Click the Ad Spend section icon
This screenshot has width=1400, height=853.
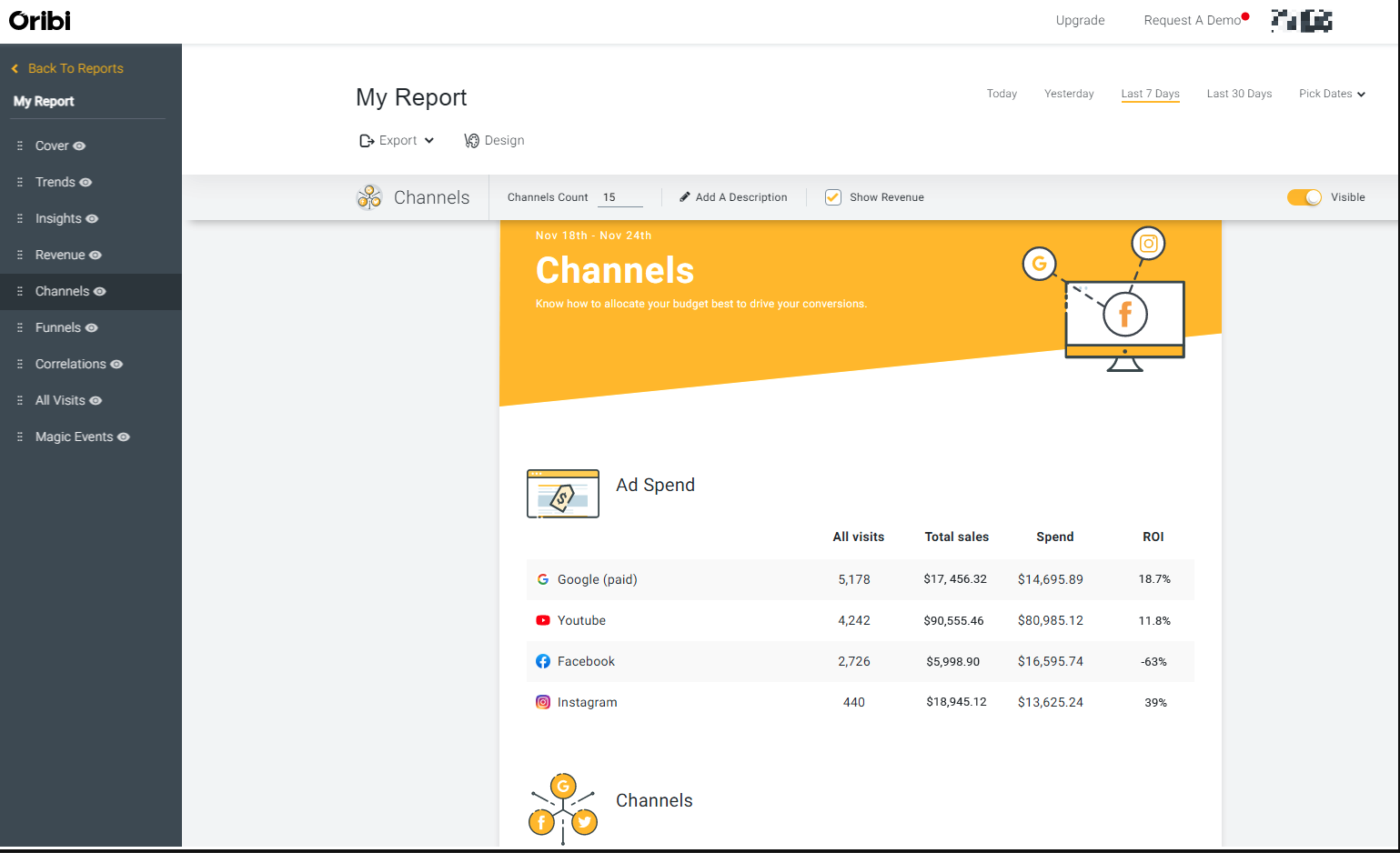[563, 494]
